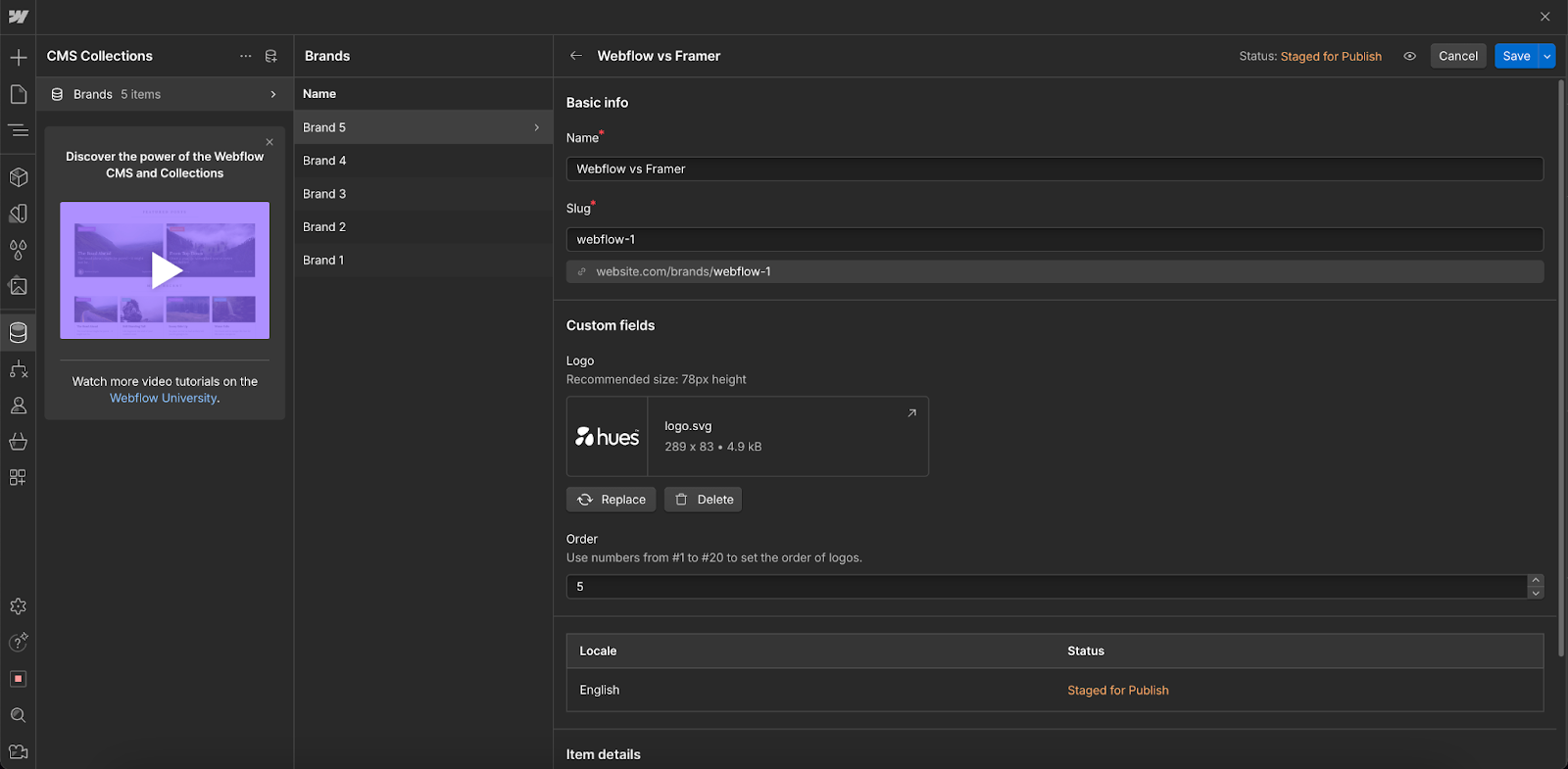Image resolution: width=1568 pixels, height=769 pixels.
Task: Open CMS Collections three-dots menu
Action: tap(246, 56)
